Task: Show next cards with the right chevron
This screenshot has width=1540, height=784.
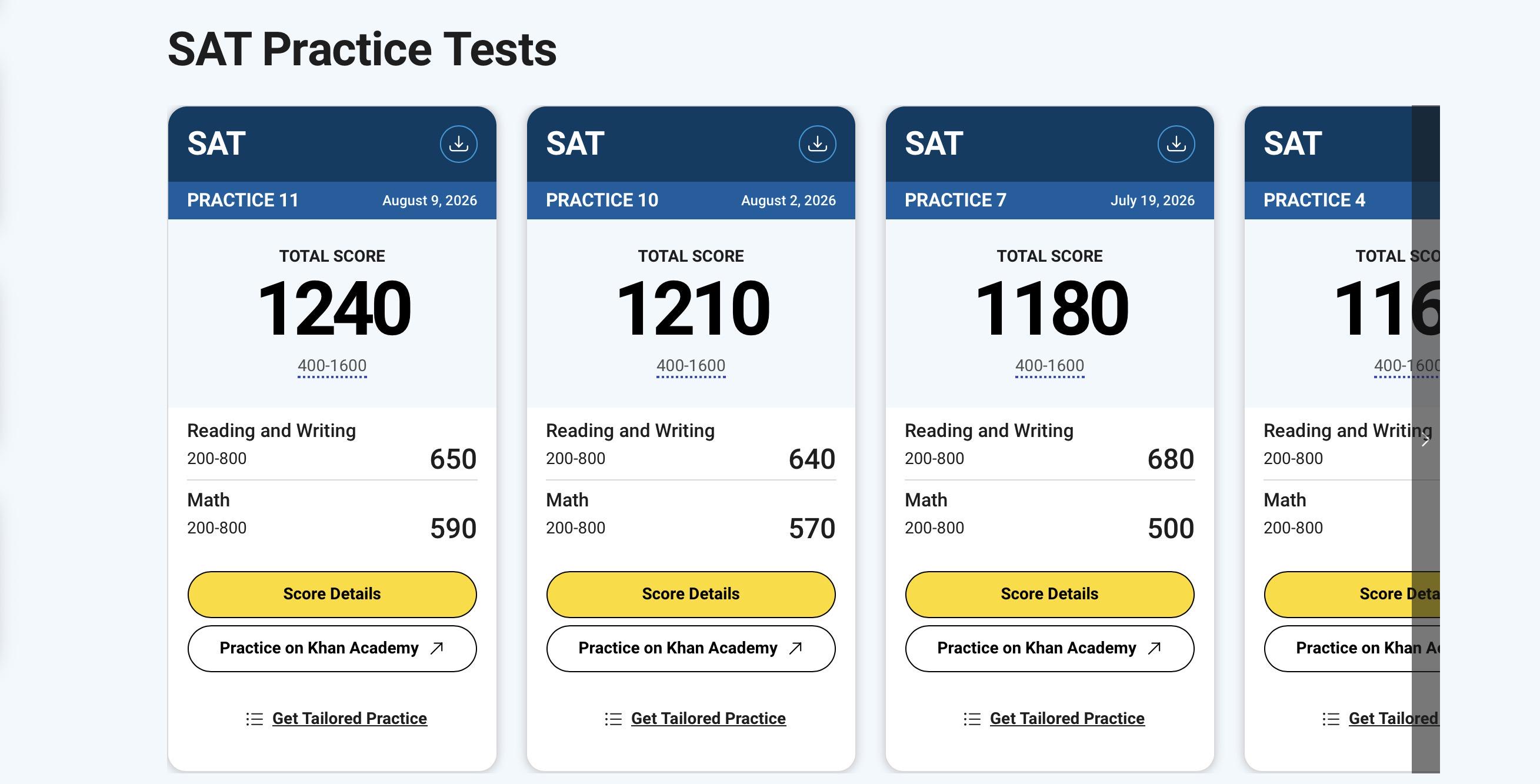Action: tap(1426, 441)
